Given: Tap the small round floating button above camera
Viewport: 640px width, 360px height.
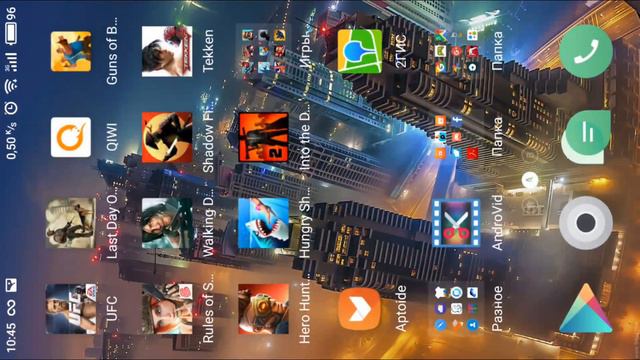Looking at the screenshot, I should click(530, 180).
